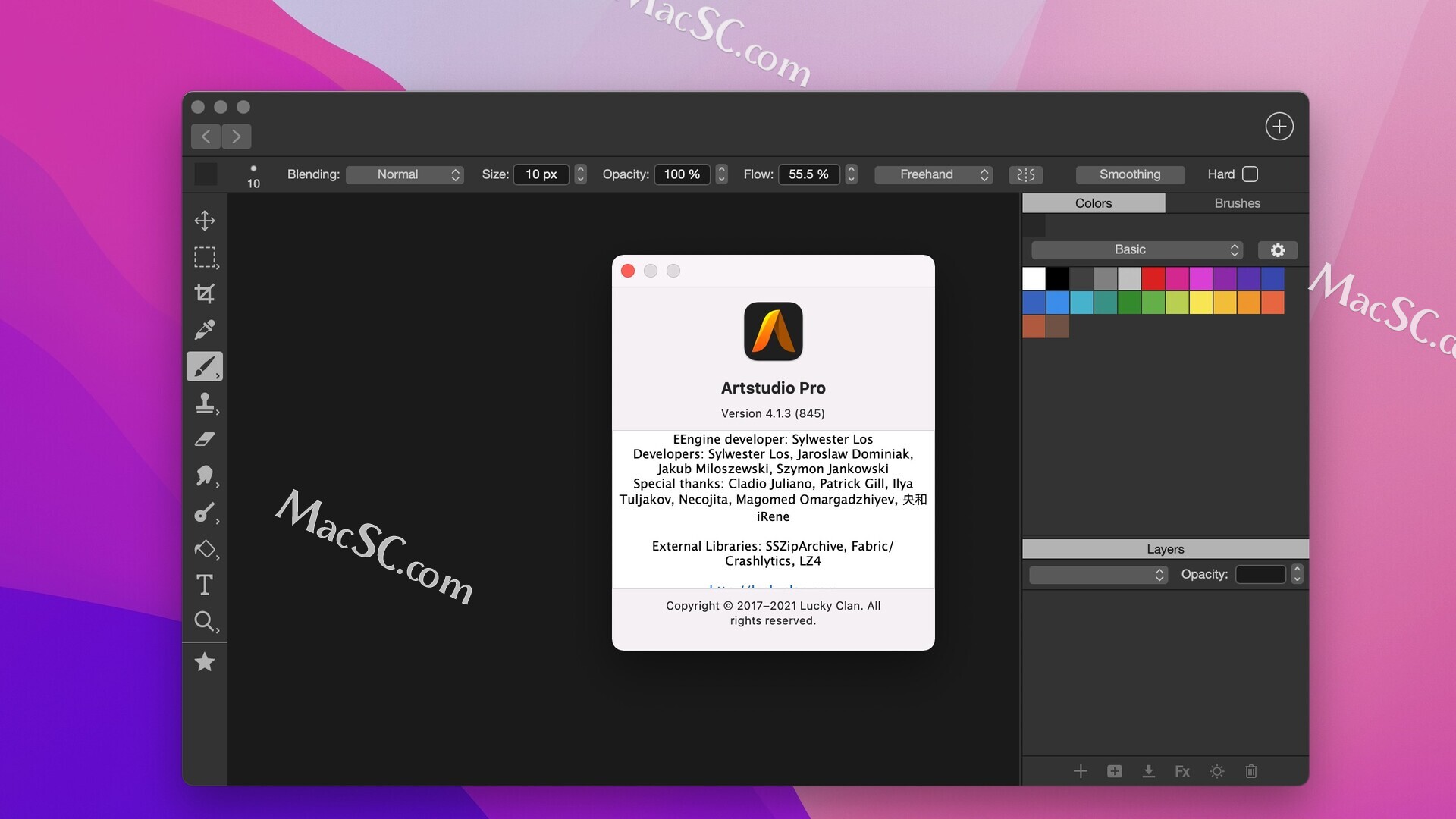Select the Text tool
The height and width of the screenshot is (819, 1456).
tap(205, 585)
